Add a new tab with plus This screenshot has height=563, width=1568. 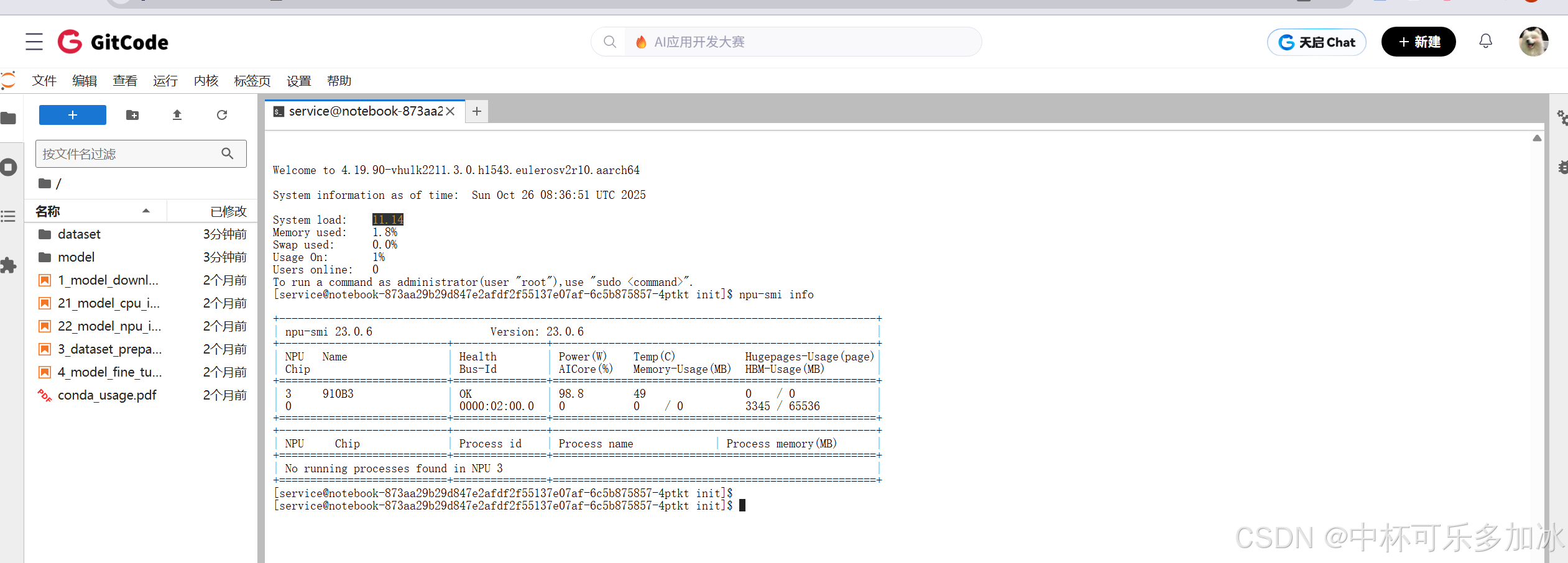click(x=477, y=111)
